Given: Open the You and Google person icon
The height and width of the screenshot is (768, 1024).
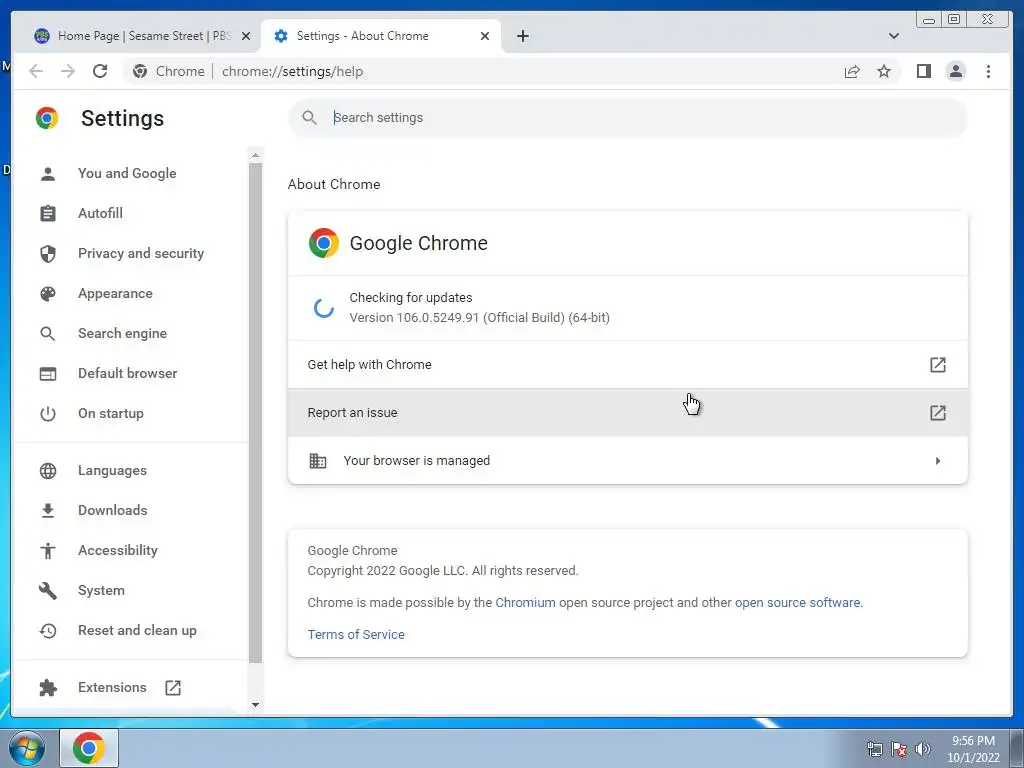Looking at the screenshot, I should coord(48,174).
